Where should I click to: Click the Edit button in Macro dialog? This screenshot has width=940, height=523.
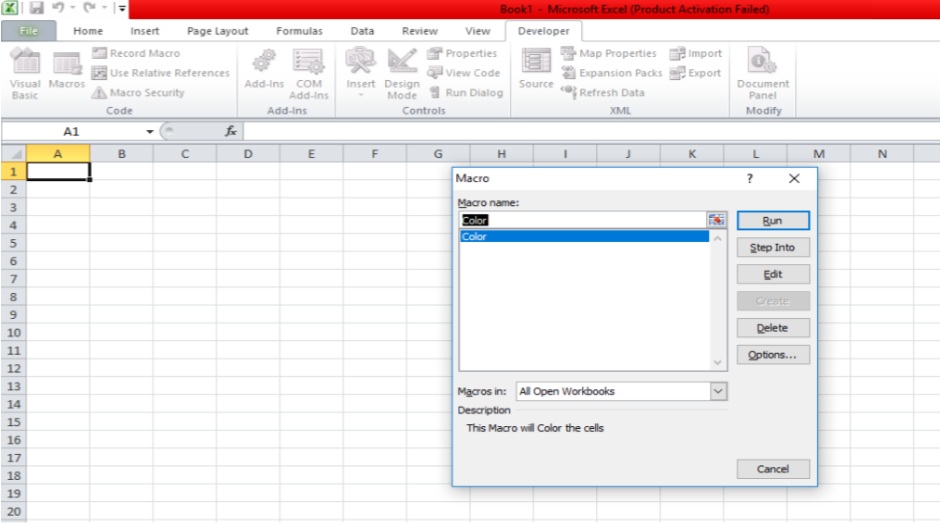[773, 274]
